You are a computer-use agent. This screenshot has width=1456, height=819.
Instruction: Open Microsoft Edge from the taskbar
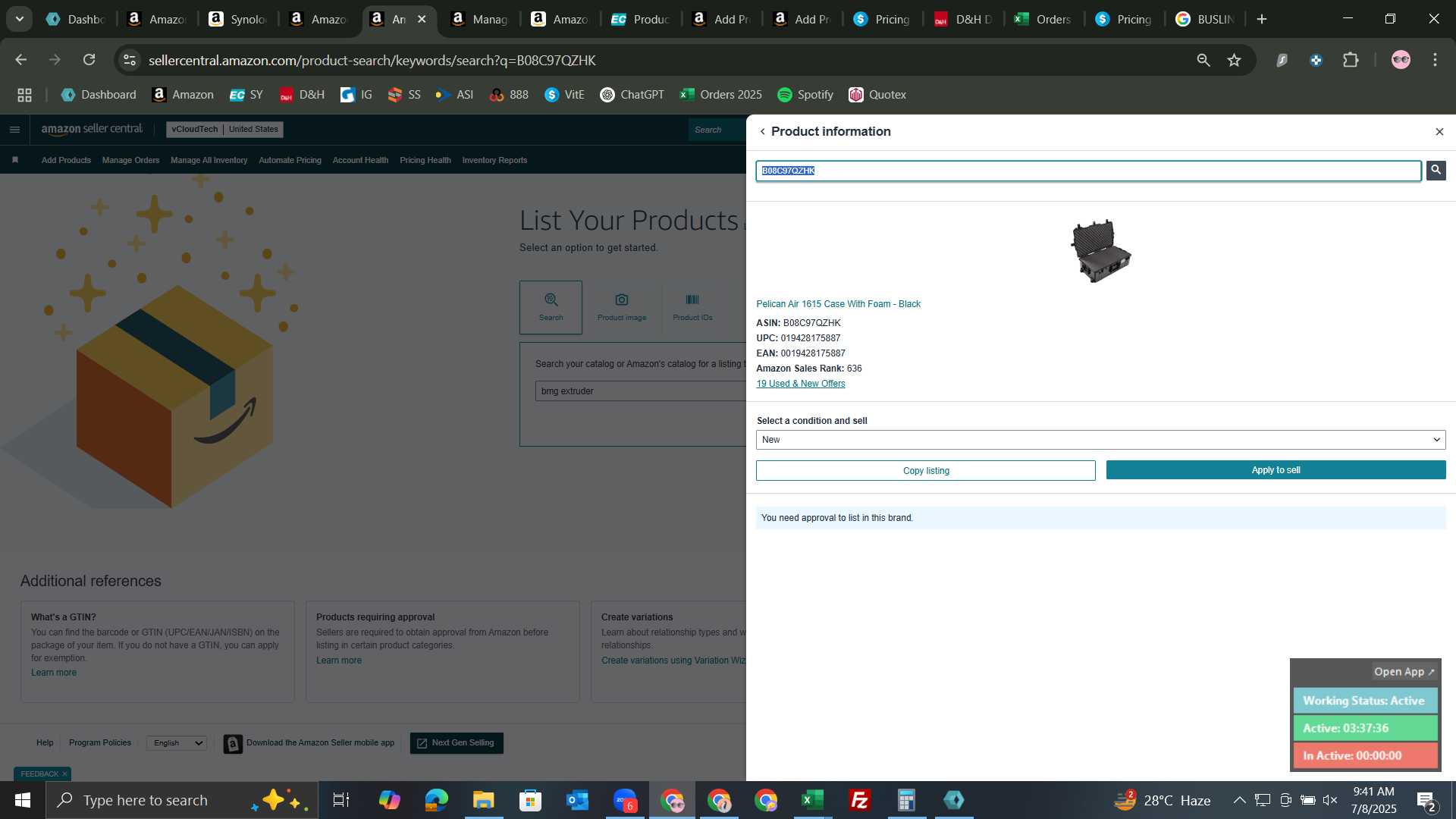click(x=436, y=800)
